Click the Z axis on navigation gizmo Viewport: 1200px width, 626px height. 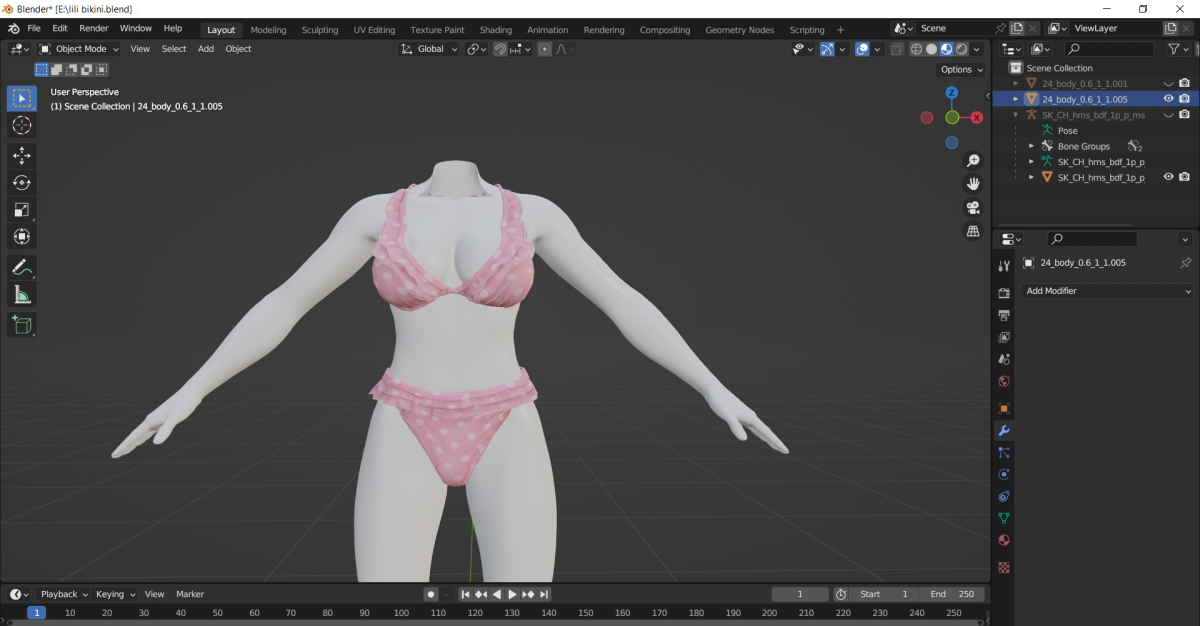(x=952, y=92)
